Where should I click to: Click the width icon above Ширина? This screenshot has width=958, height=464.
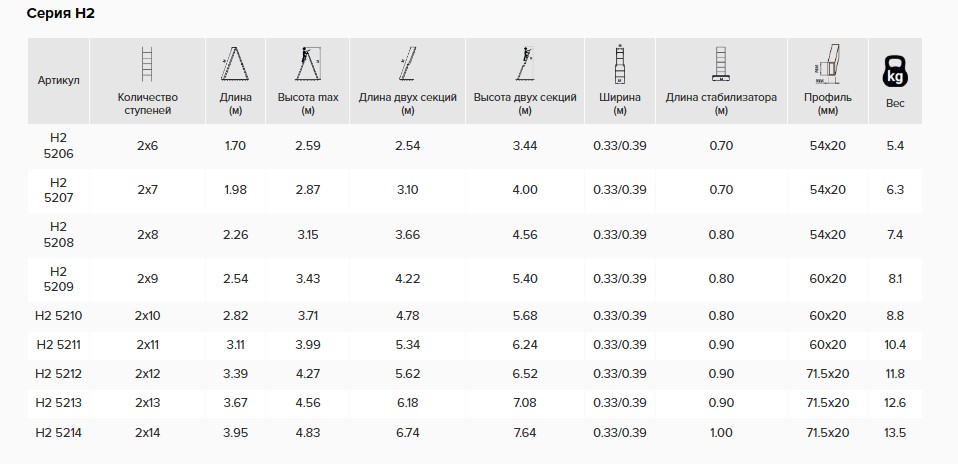619,64
